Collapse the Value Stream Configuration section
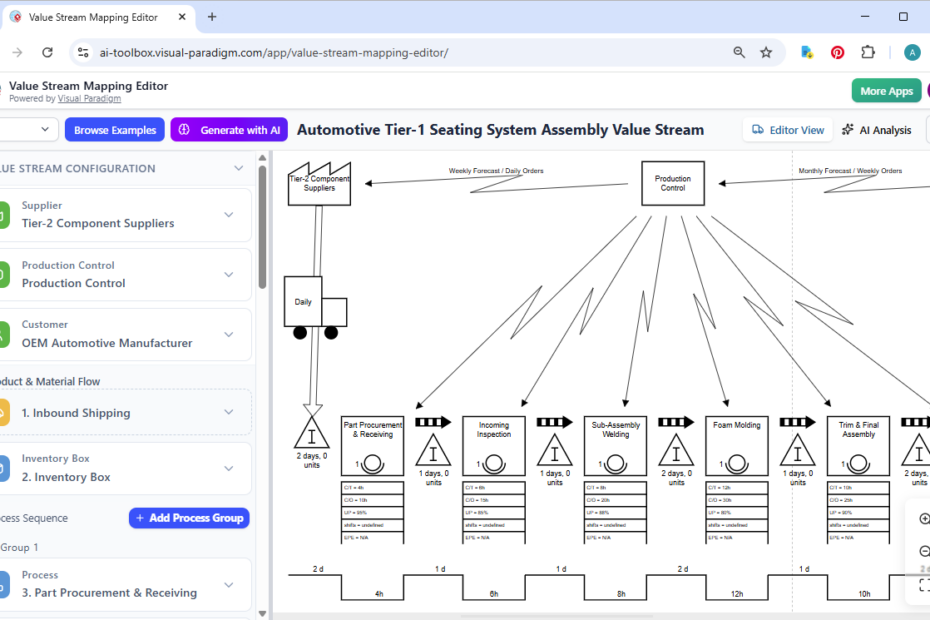 click(237, 168)
